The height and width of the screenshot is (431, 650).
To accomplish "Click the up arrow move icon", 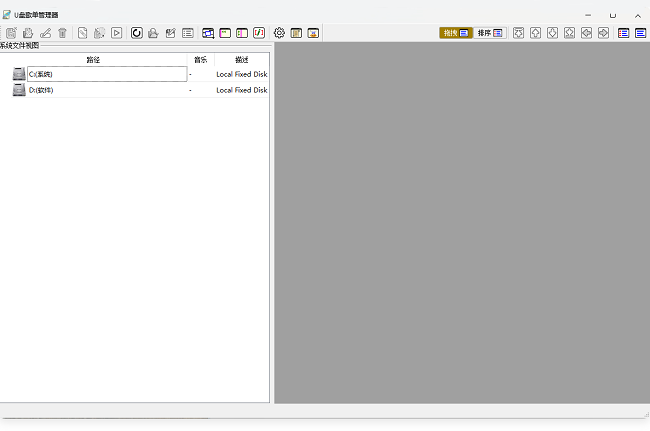I will [535, 33].
